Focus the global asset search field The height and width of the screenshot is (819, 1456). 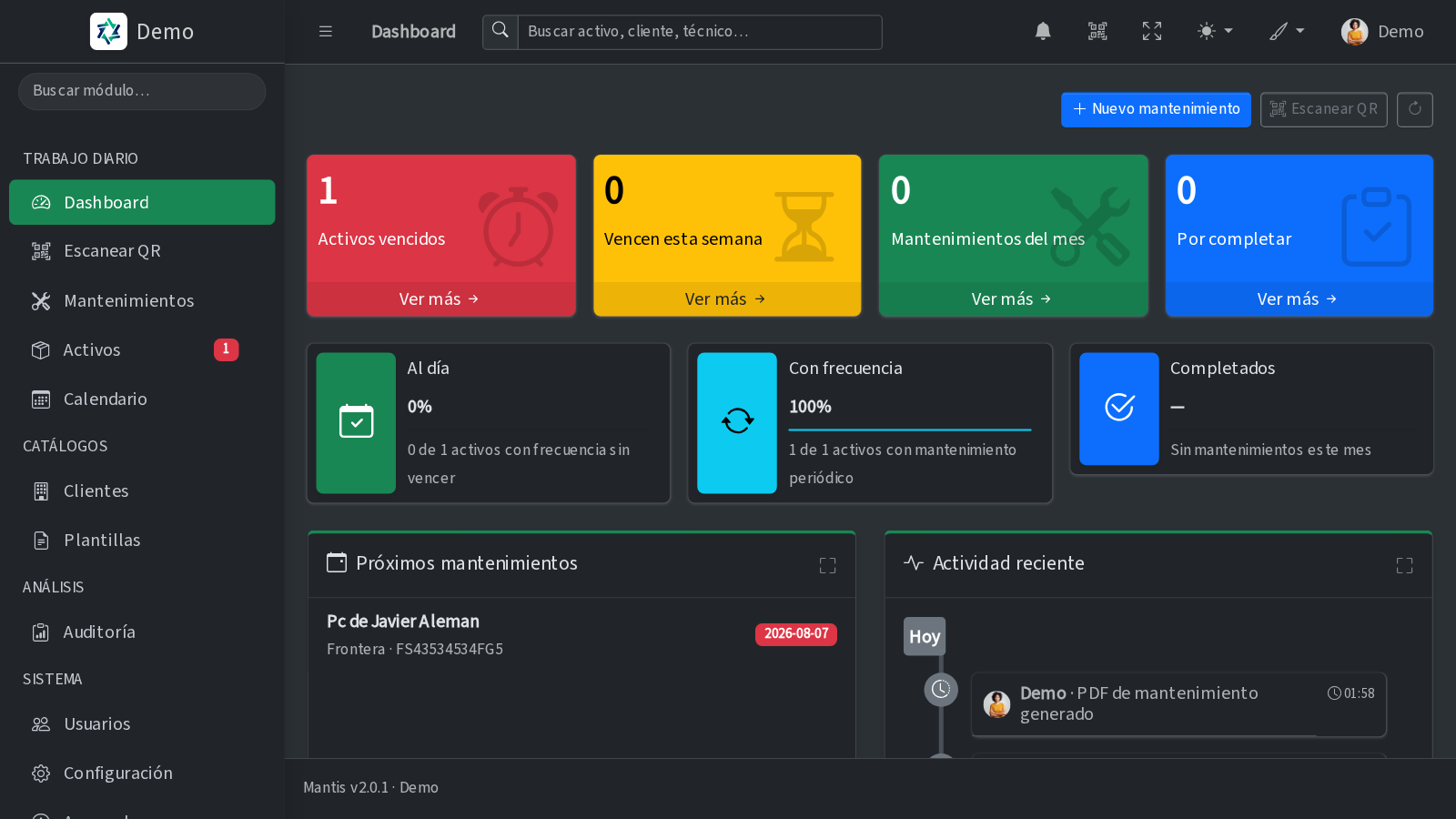coord(700,32)
